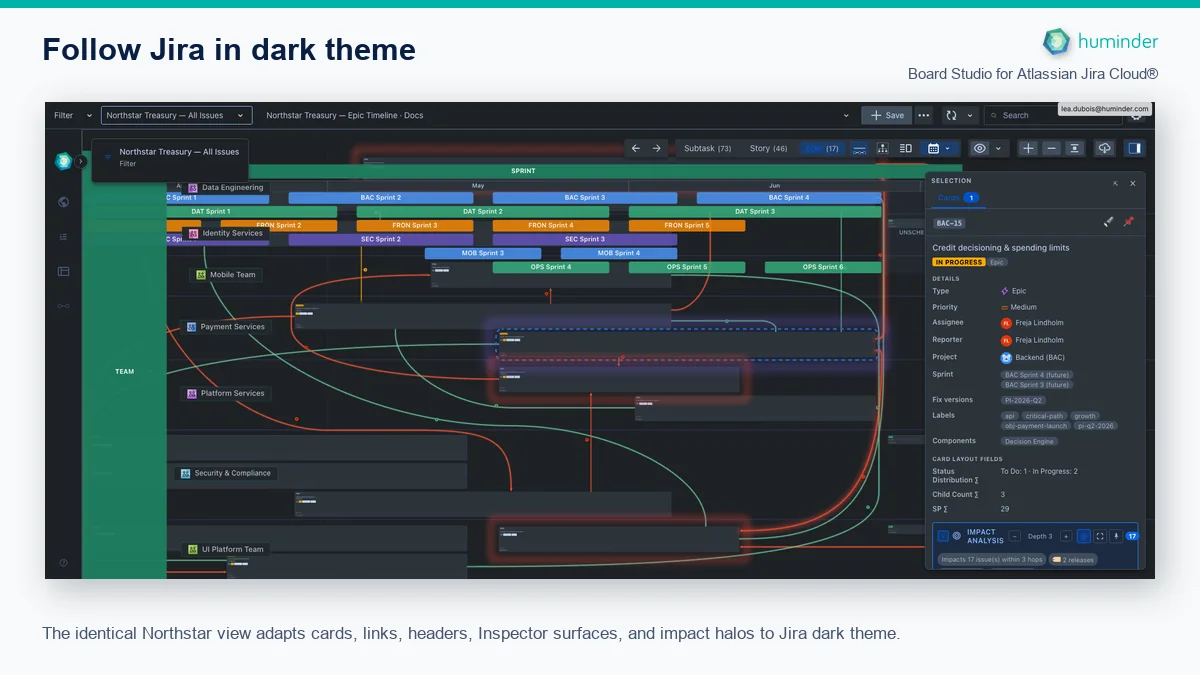Screen dimensions: 1200x675
Task: Click the Impact Analysis expand fullscreen icon
Action: pos(1100,536)
